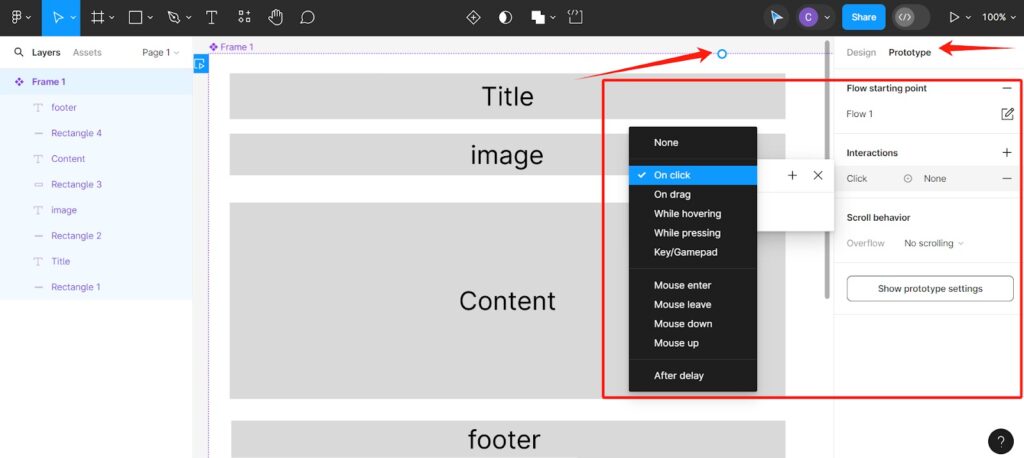Add a new interaction with plus
Viewport: 1024px width, 458px height.
pyautogui.click(x=1007, y=153)
